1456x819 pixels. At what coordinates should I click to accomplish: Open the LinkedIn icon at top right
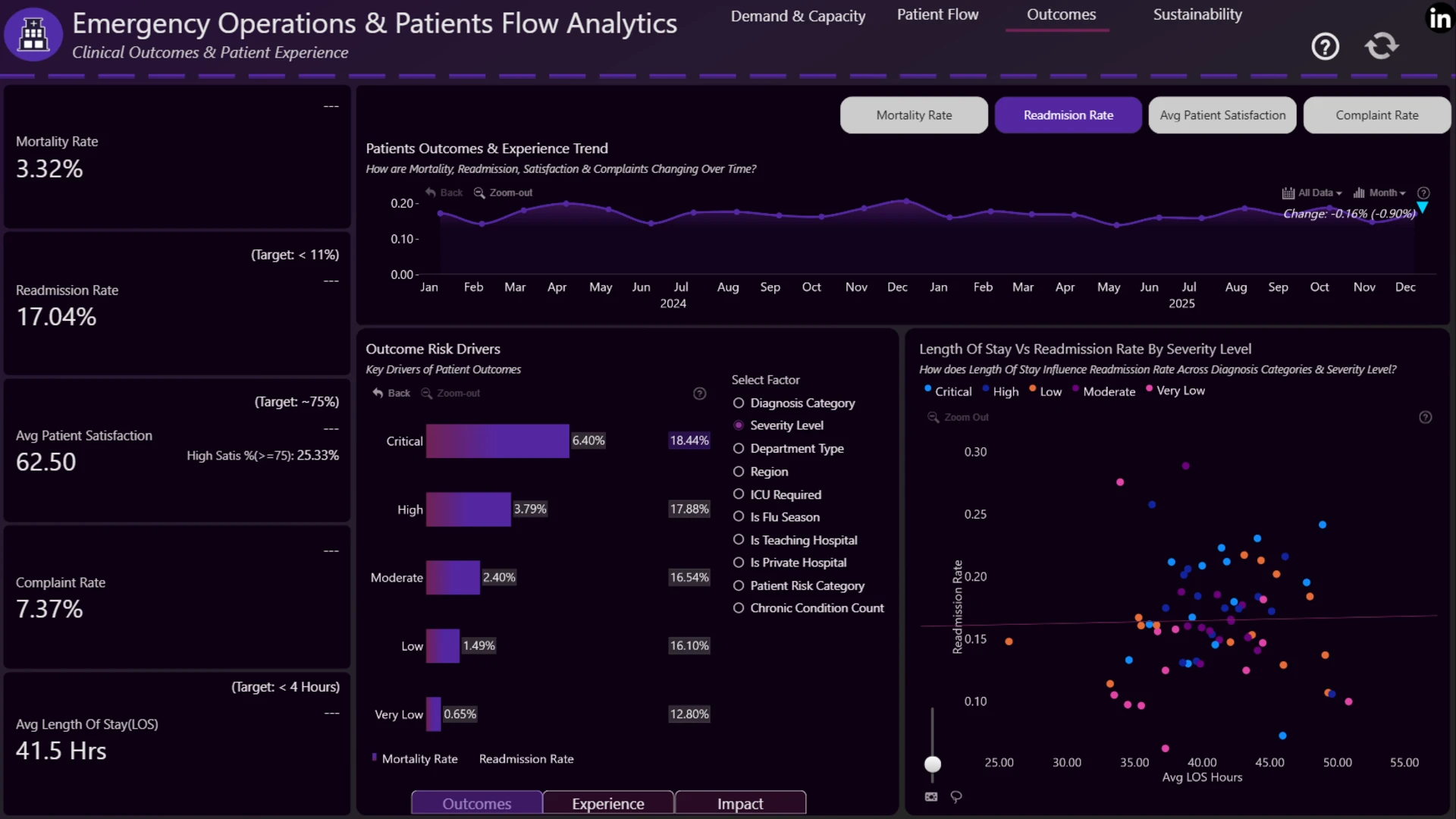pos(1439,18)
